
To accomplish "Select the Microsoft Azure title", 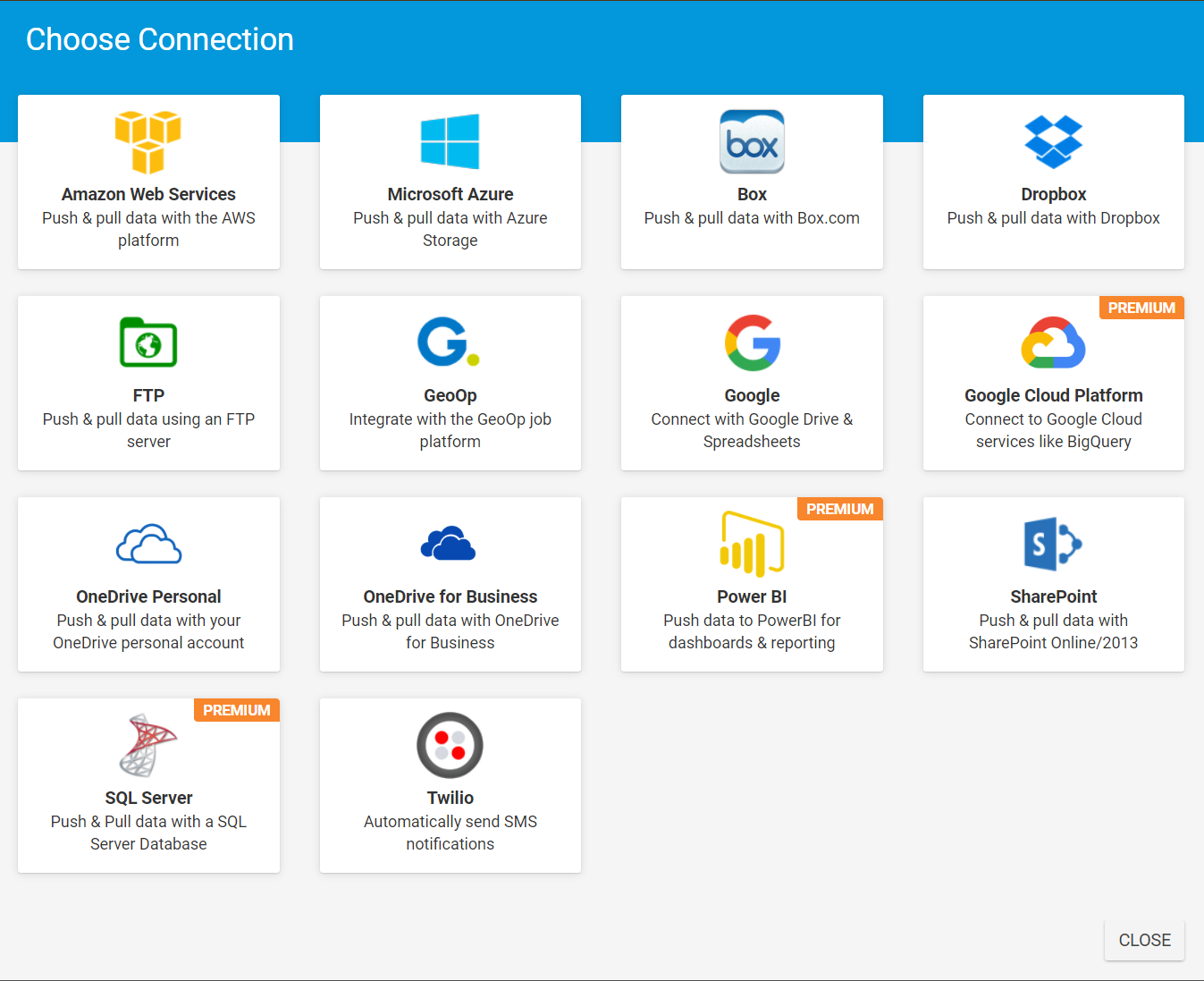I will [450, 194].
